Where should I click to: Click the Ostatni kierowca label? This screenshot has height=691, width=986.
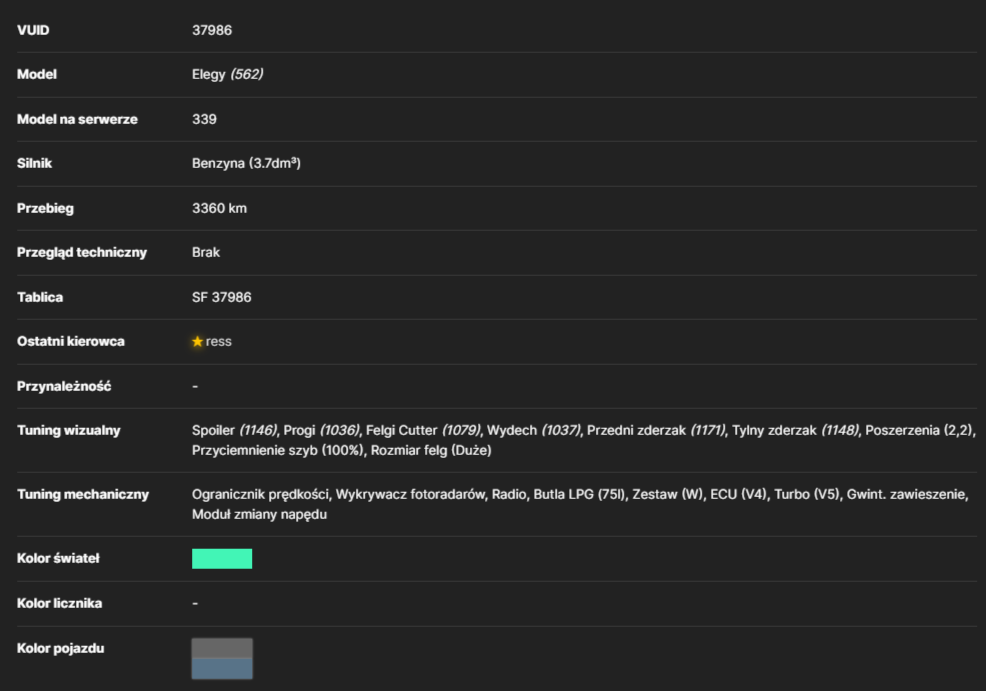pyautogui.click(x=71, y=341)
